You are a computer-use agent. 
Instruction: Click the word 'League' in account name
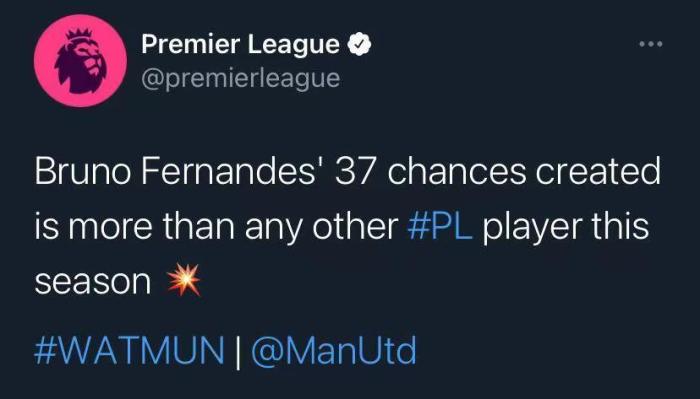coord(294,46)
